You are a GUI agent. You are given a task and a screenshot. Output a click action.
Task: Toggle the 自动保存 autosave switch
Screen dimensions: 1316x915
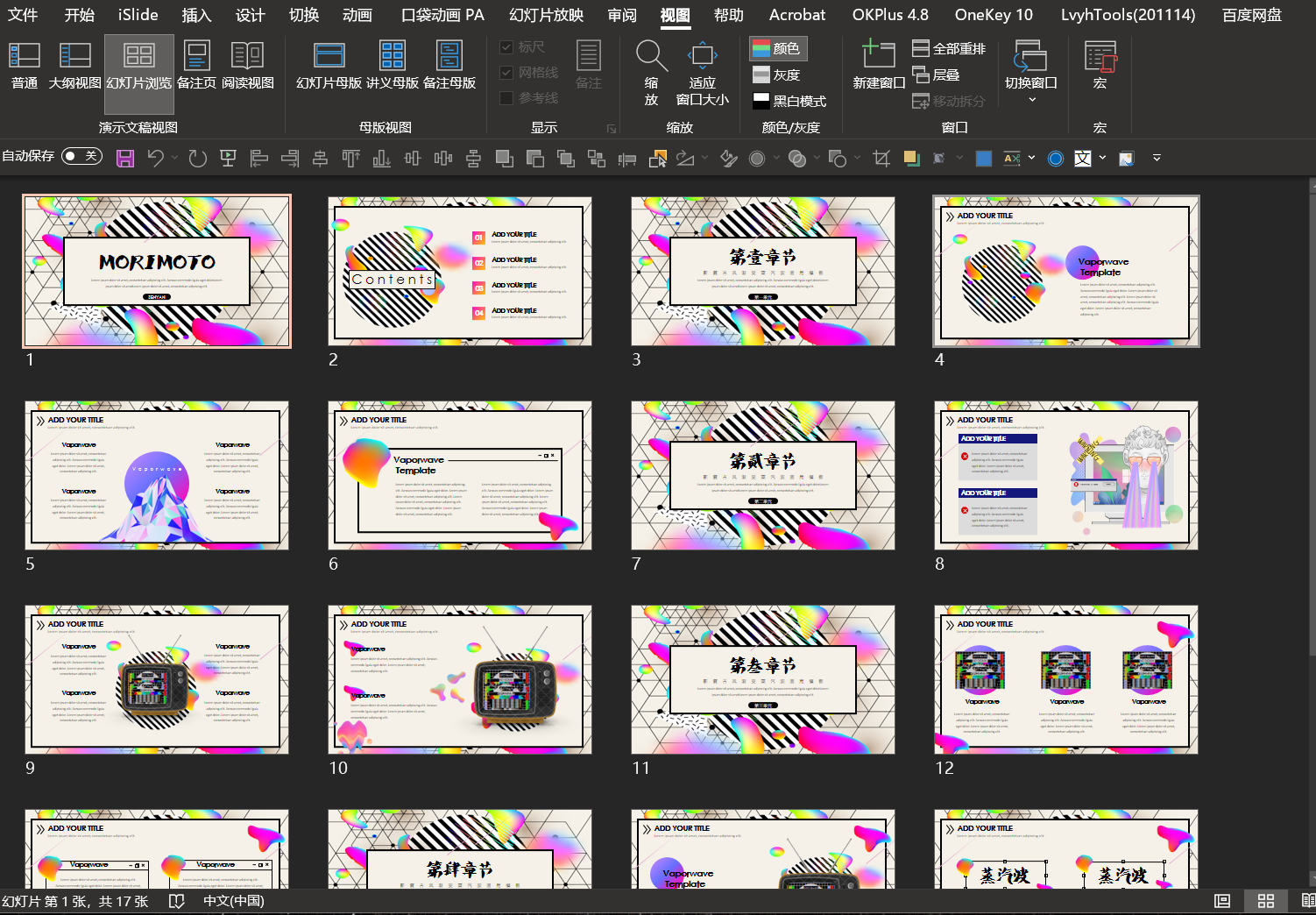tap(81, 156)
